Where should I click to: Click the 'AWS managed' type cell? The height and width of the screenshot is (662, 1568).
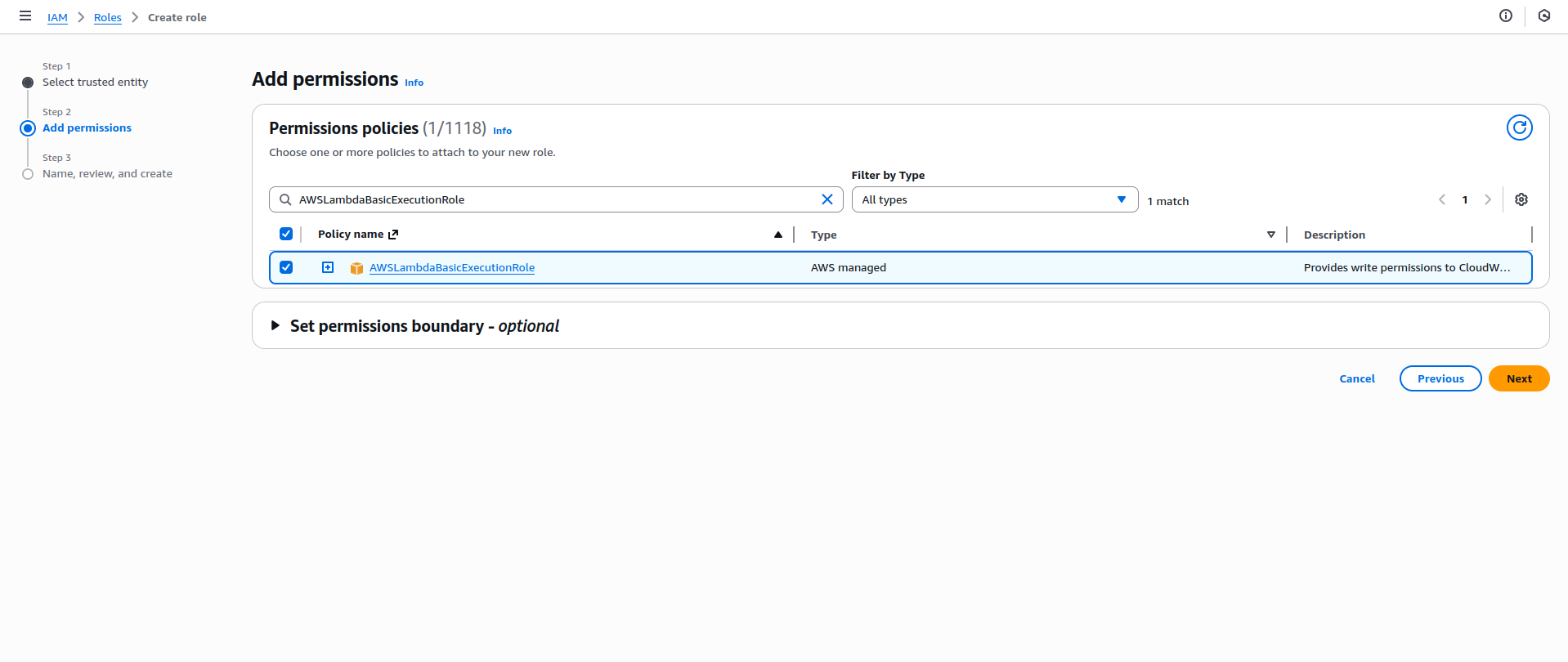click(849, 267)
